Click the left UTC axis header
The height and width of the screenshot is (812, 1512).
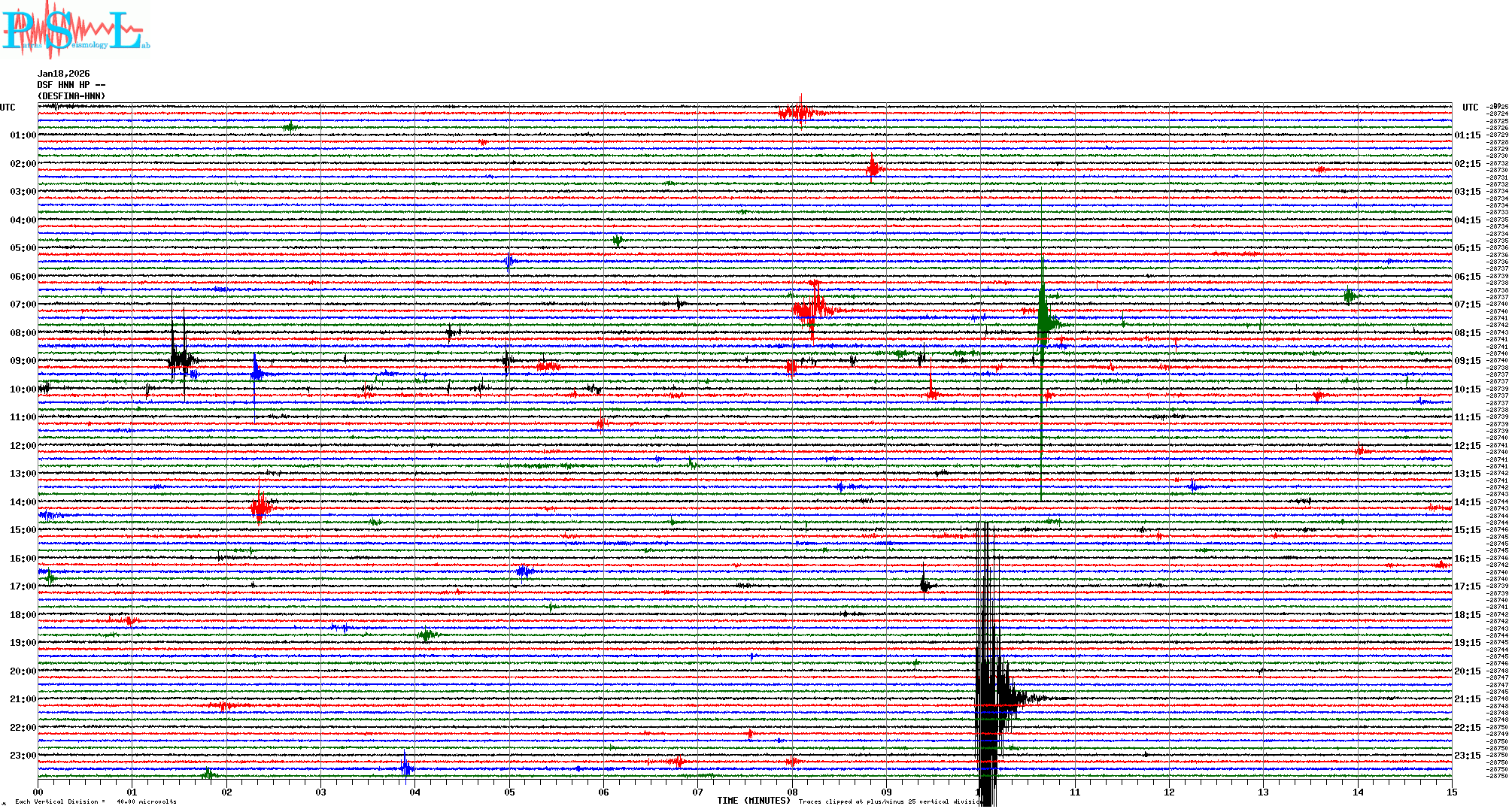(8, 108)
